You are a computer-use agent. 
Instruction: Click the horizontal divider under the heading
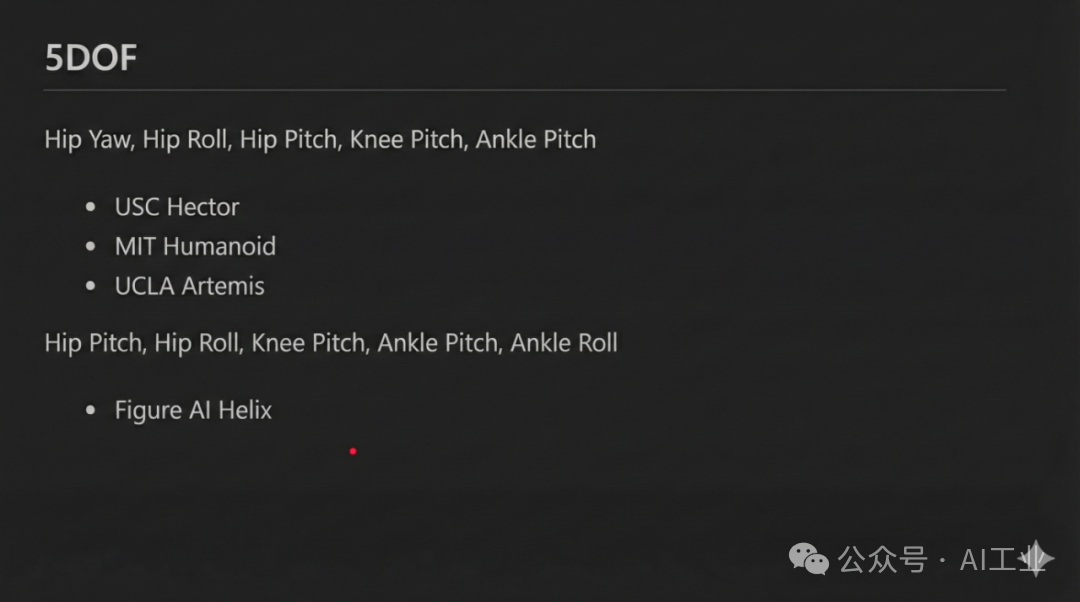pos(525,90)
